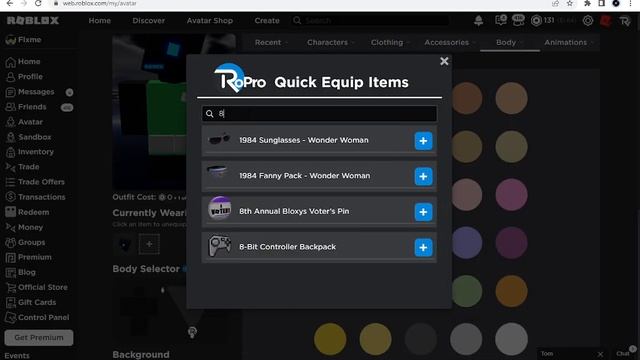
Task: Open the Discover page
Action: pos(149,20)
